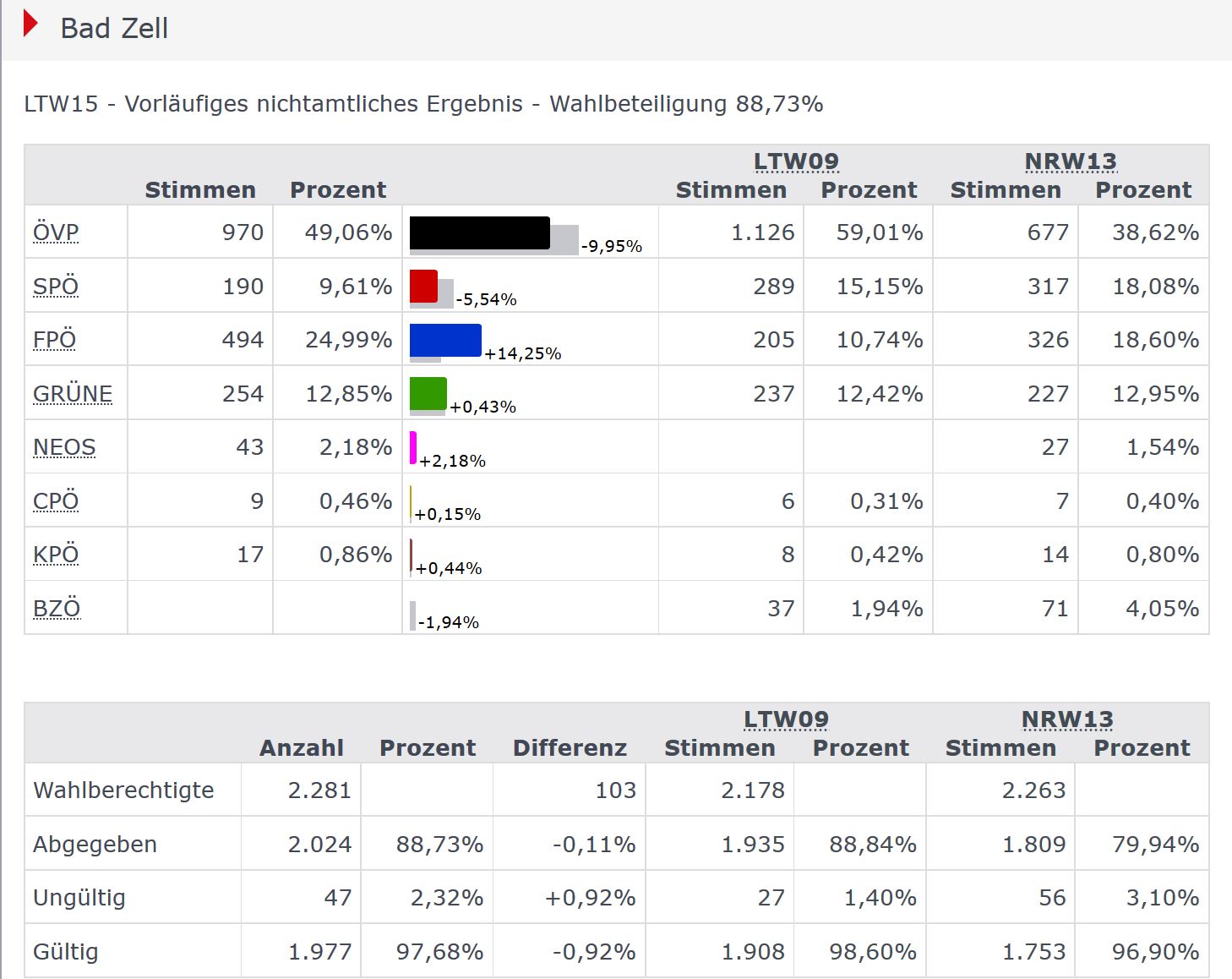This screenshot has height=979, width=1232.
Task: Click LTW09 header in voter turnout table
Action: click(x=786, y=719)
